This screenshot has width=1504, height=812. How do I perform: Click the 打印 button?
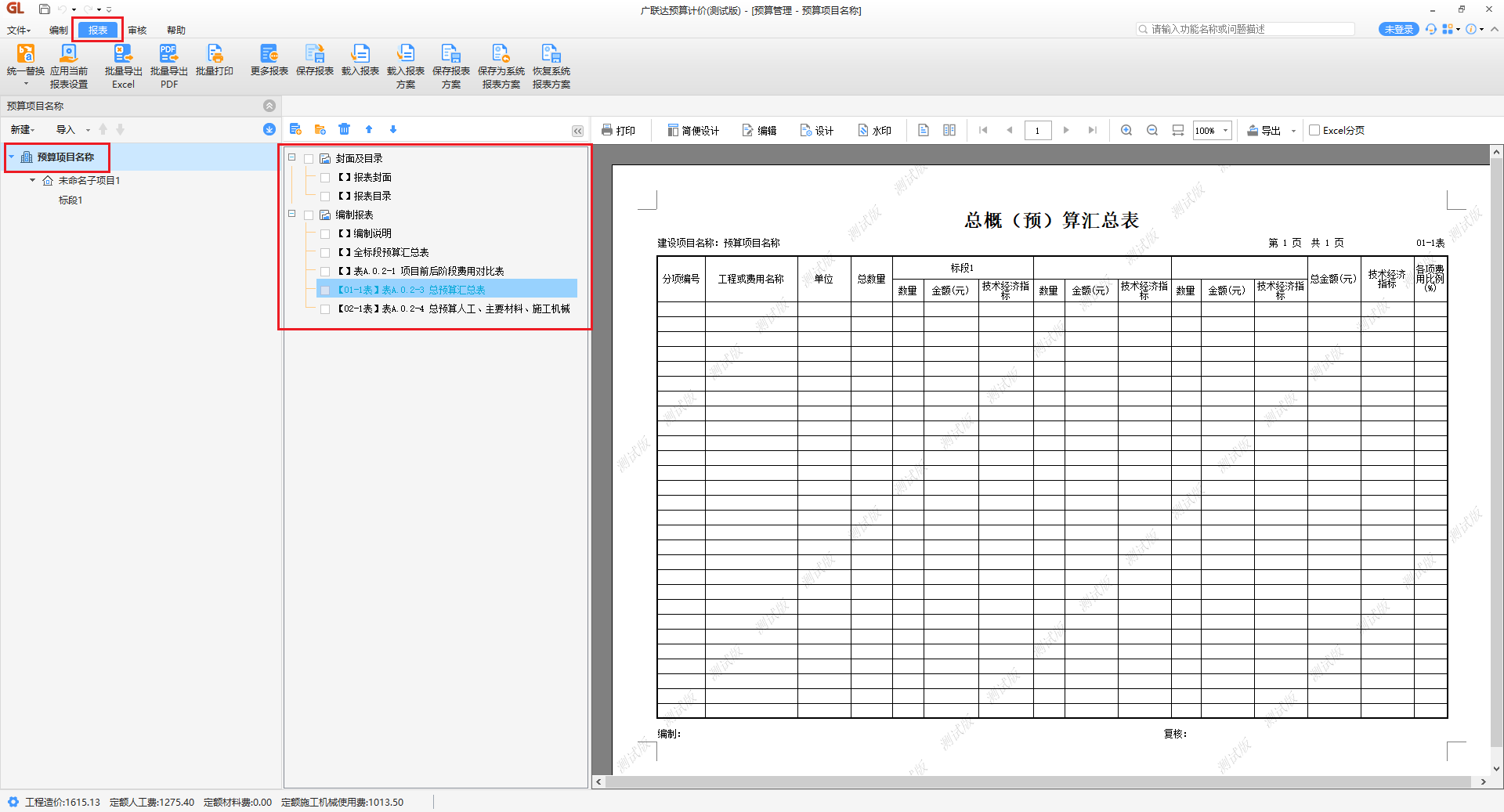tap(618, 130)
